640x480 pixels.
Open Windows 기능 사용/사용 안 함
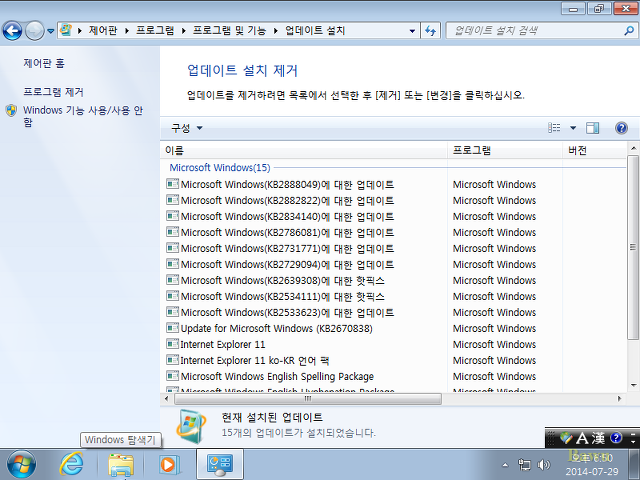pyautogui.click(x=83, y=116)
